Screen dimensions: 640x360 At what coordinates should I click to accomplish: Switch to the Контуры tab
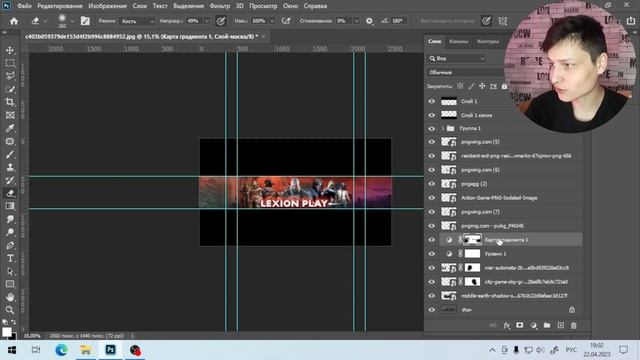pyautogui.click(x=488, y=42)
